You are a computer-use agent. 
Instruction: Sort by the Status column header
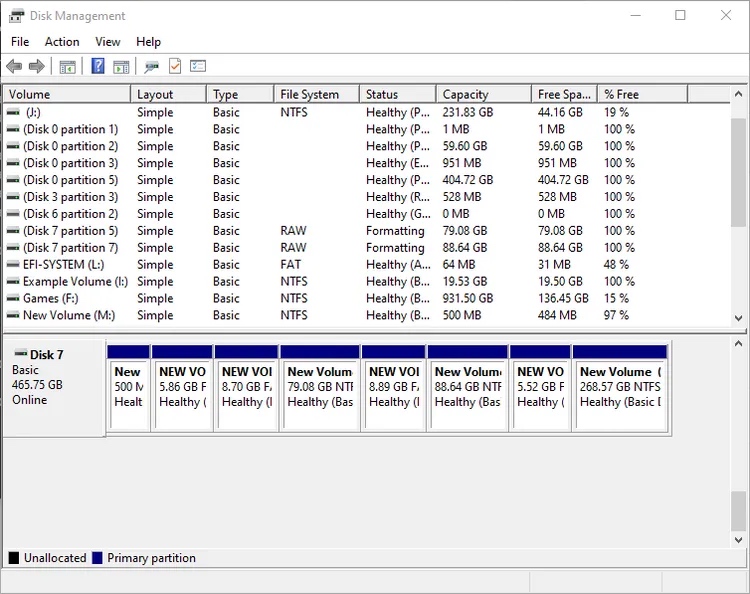coord(397,94)
